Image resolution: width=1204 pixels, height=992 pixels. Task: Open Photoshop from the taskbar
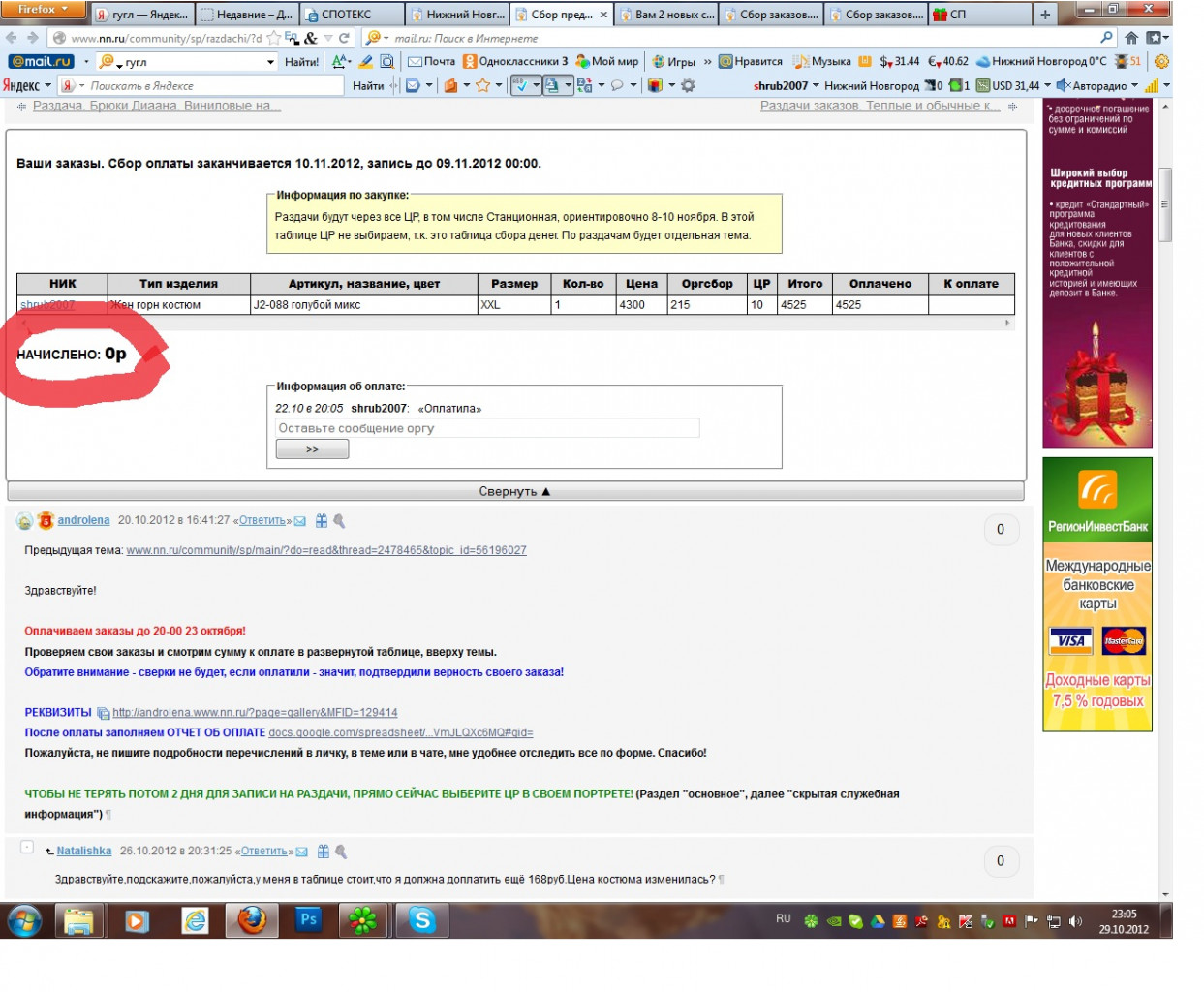pos(309,920)
